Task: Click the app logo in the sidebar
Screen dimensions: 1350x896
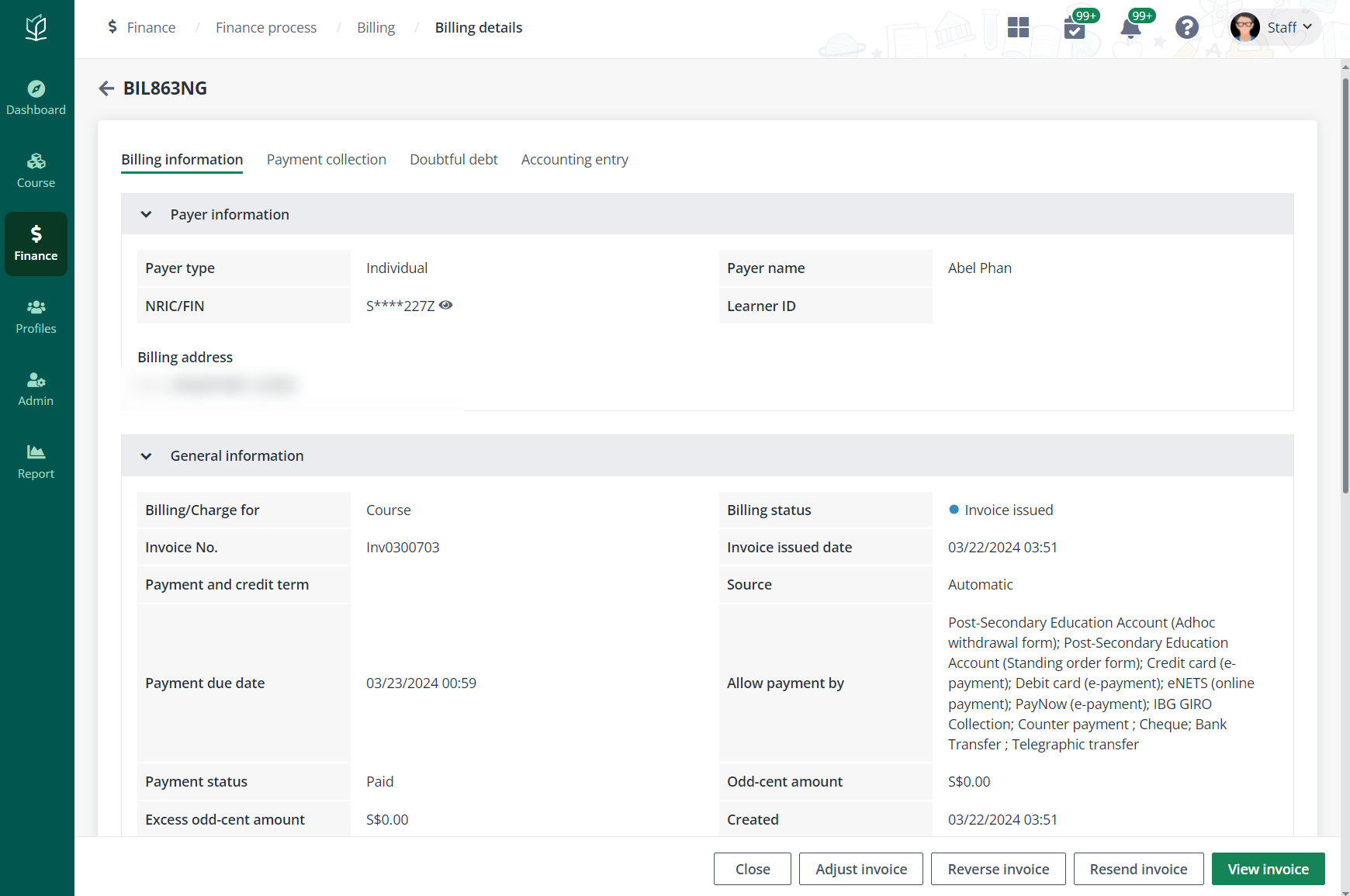Action: point(36,28)
